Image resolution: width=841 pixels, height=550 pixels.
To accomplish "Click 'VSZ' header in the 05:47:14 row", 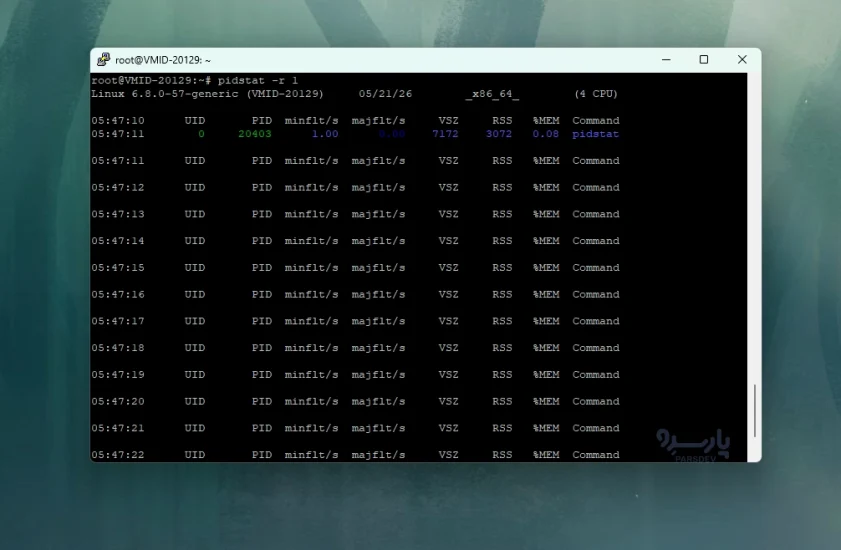I will tap(448, 241).
